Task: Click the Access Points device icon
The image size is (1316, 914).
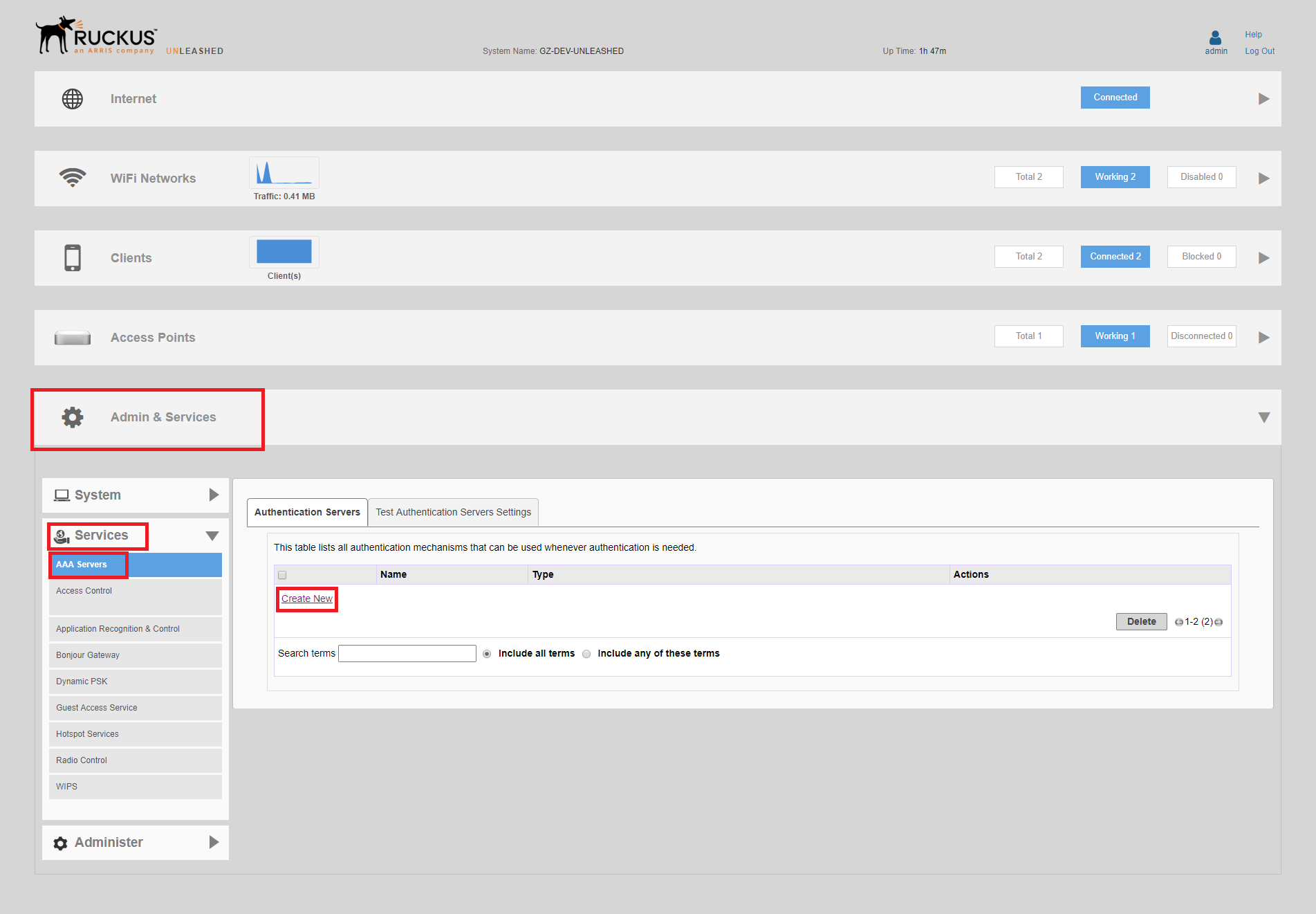Action: [73, 338]
